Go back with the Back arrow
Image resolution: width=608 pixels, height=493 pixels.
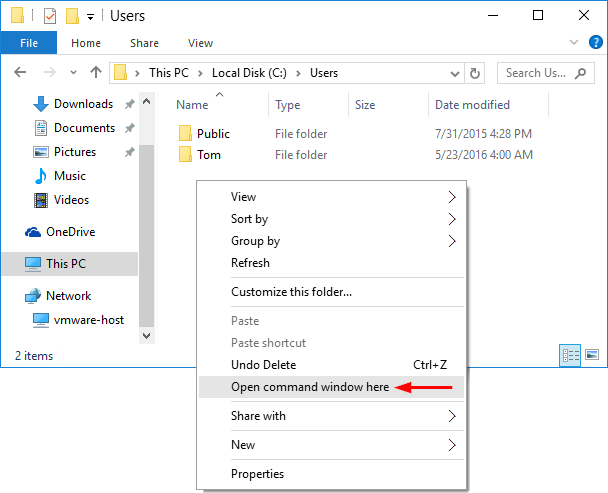tap(20, 73)
